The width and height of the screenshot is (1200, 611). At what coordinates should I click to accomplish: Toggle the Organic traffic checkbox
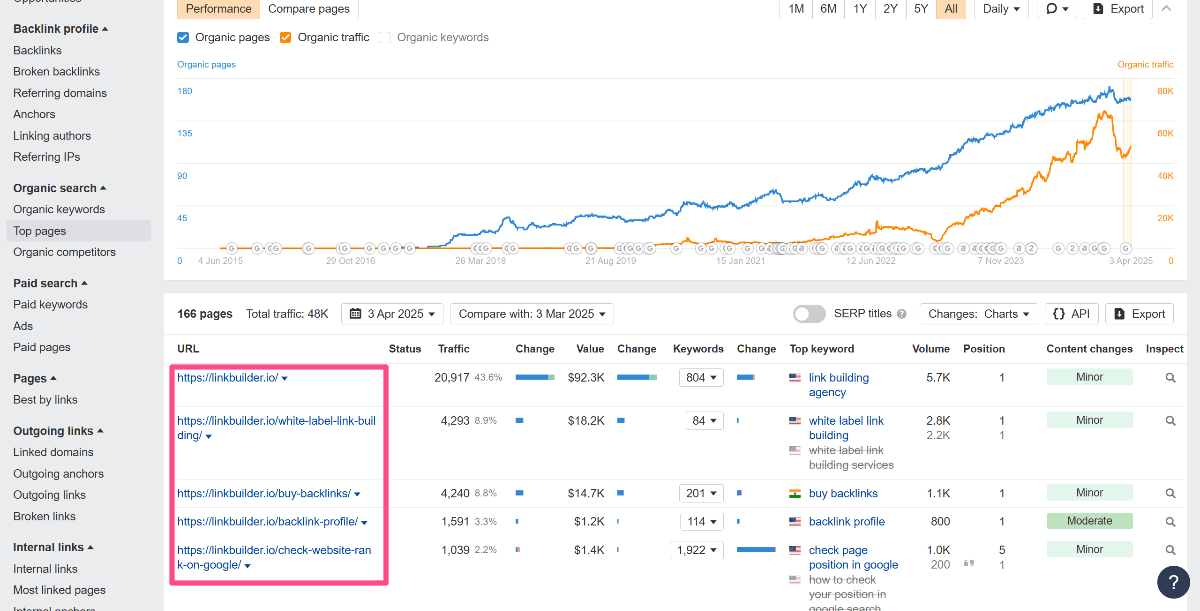(x=286, y=38)
